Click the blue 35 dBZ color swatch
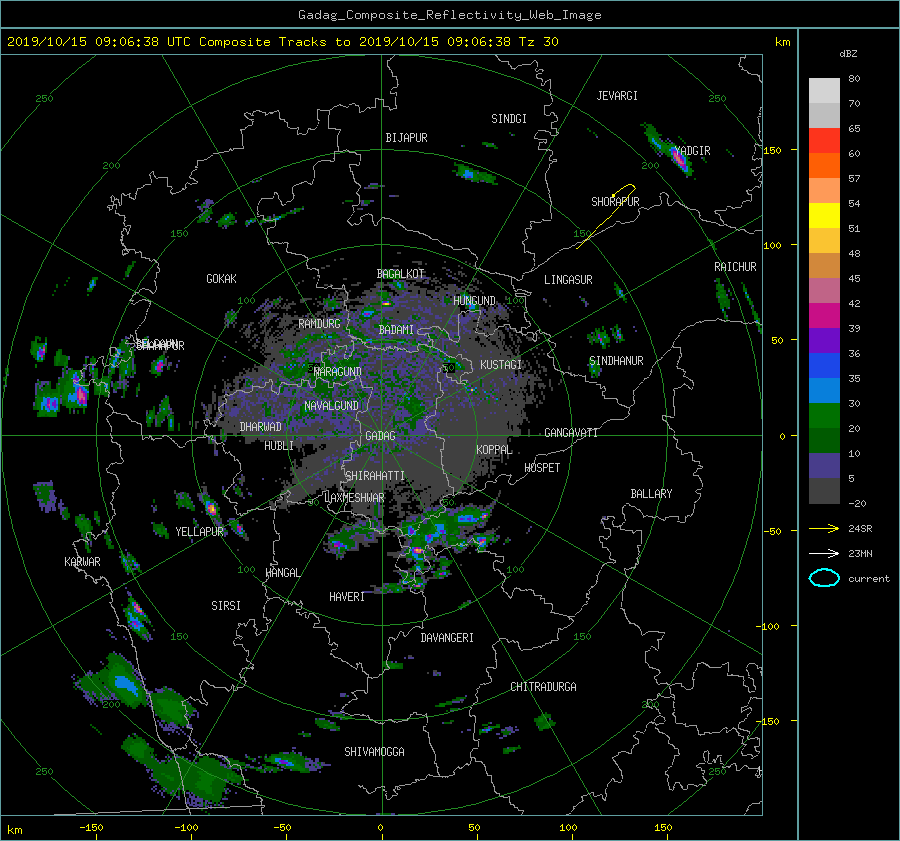 coord(824,365)
